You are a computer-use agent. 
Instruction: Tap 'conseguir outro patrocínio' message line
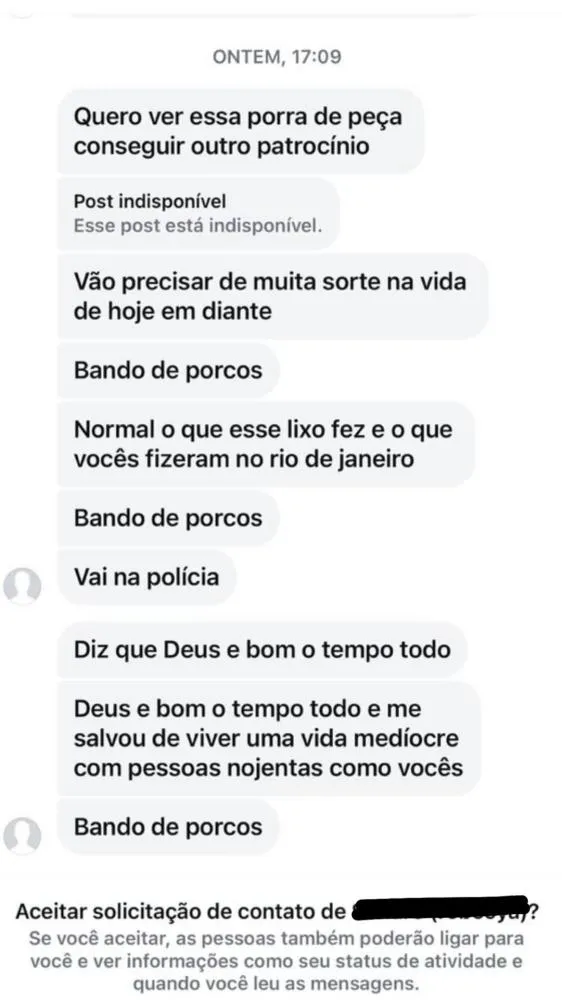pyautogui.click(x=221, y=145)
